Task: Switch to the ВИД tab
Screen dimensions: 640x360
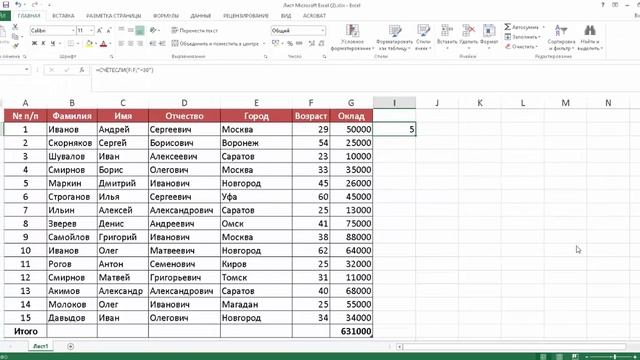Action: (286, 16)
